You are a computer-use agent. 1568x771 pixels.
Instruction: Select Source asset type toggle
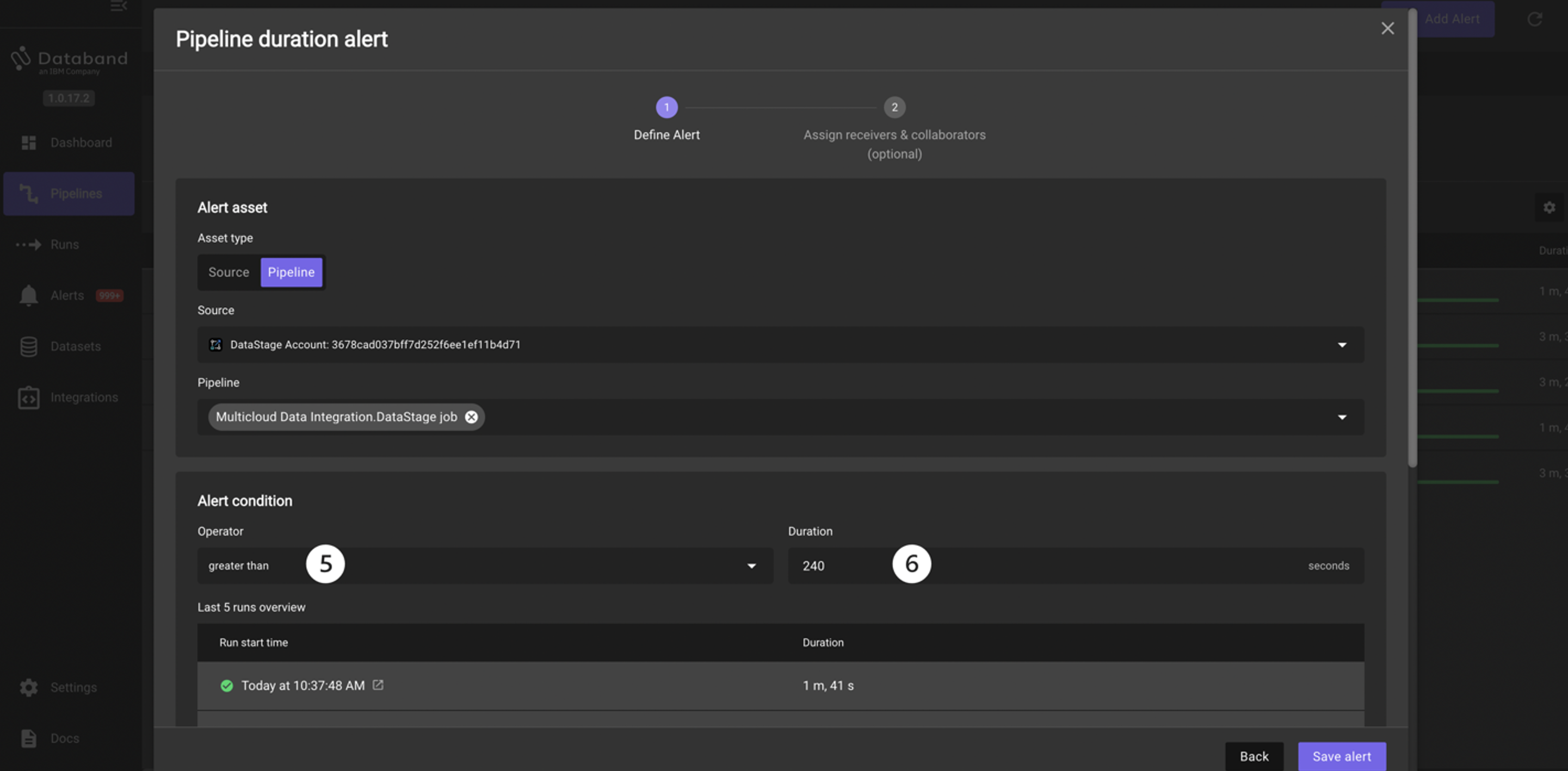229,272
